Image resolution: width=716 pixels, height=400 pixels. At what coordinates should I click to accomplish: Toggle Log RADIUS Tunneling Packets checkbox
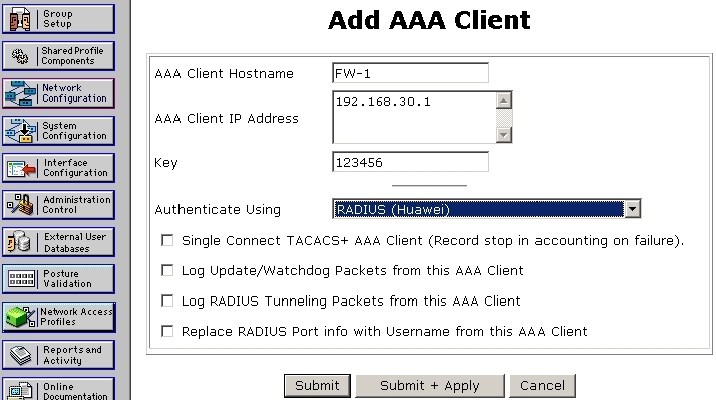click(167, 301)
